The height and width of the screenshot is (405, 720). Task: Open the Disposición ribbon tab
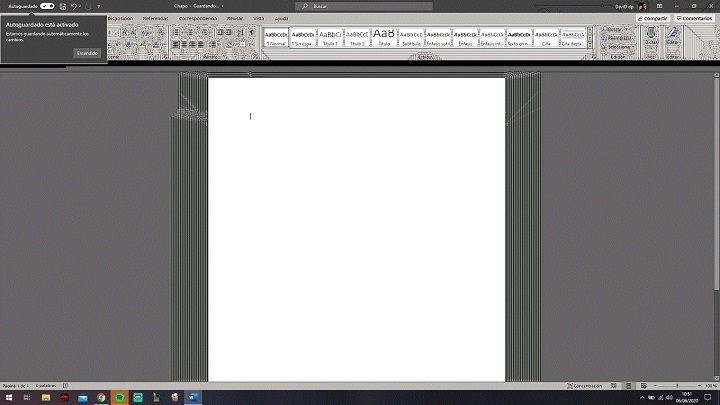pos(120,18)
